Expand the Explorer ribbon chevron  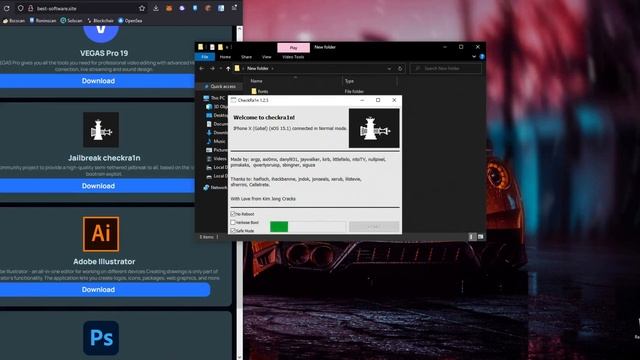coord(474,57)
